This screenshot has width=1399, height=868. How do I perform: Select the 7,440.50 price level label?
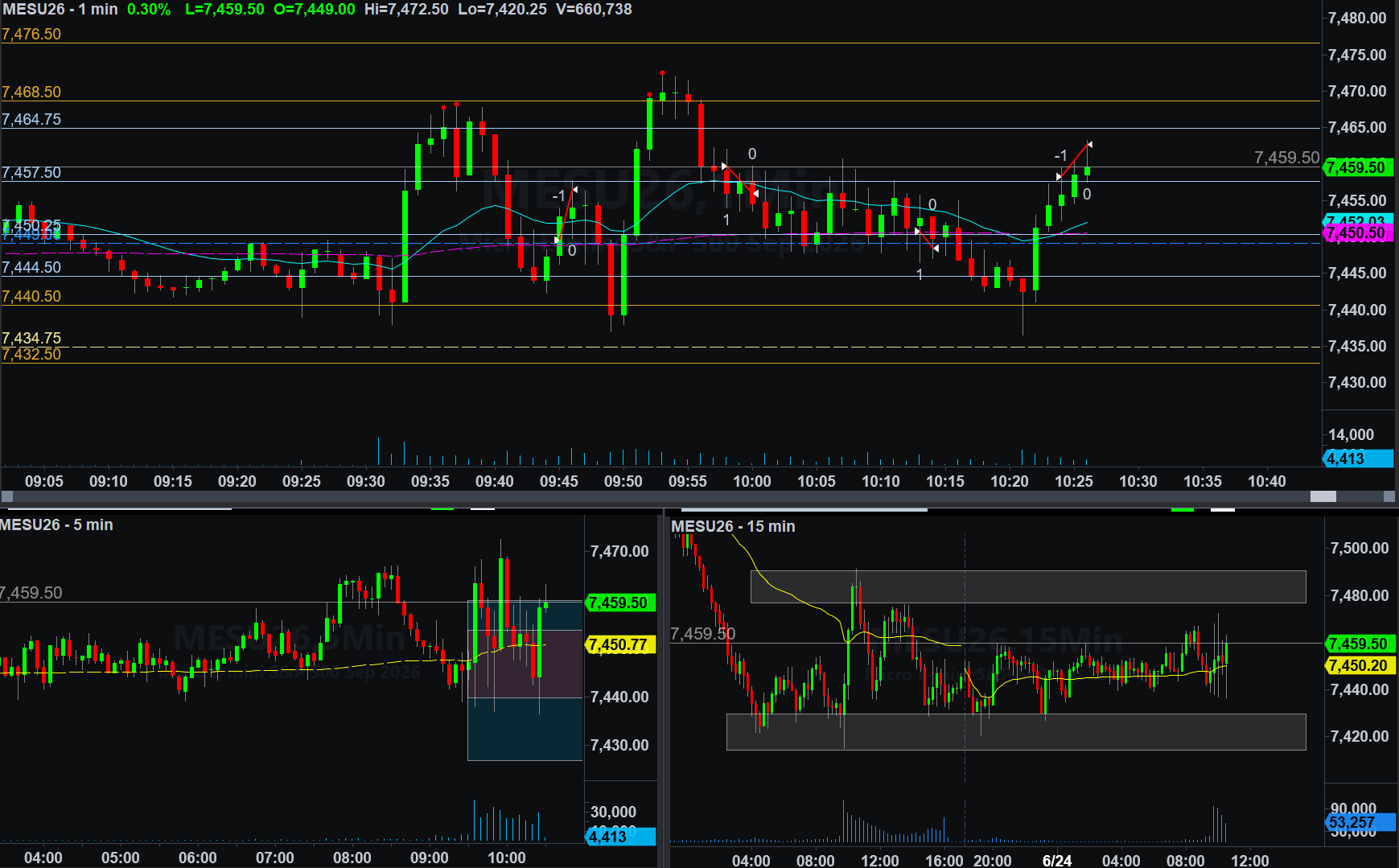[31, 296]
